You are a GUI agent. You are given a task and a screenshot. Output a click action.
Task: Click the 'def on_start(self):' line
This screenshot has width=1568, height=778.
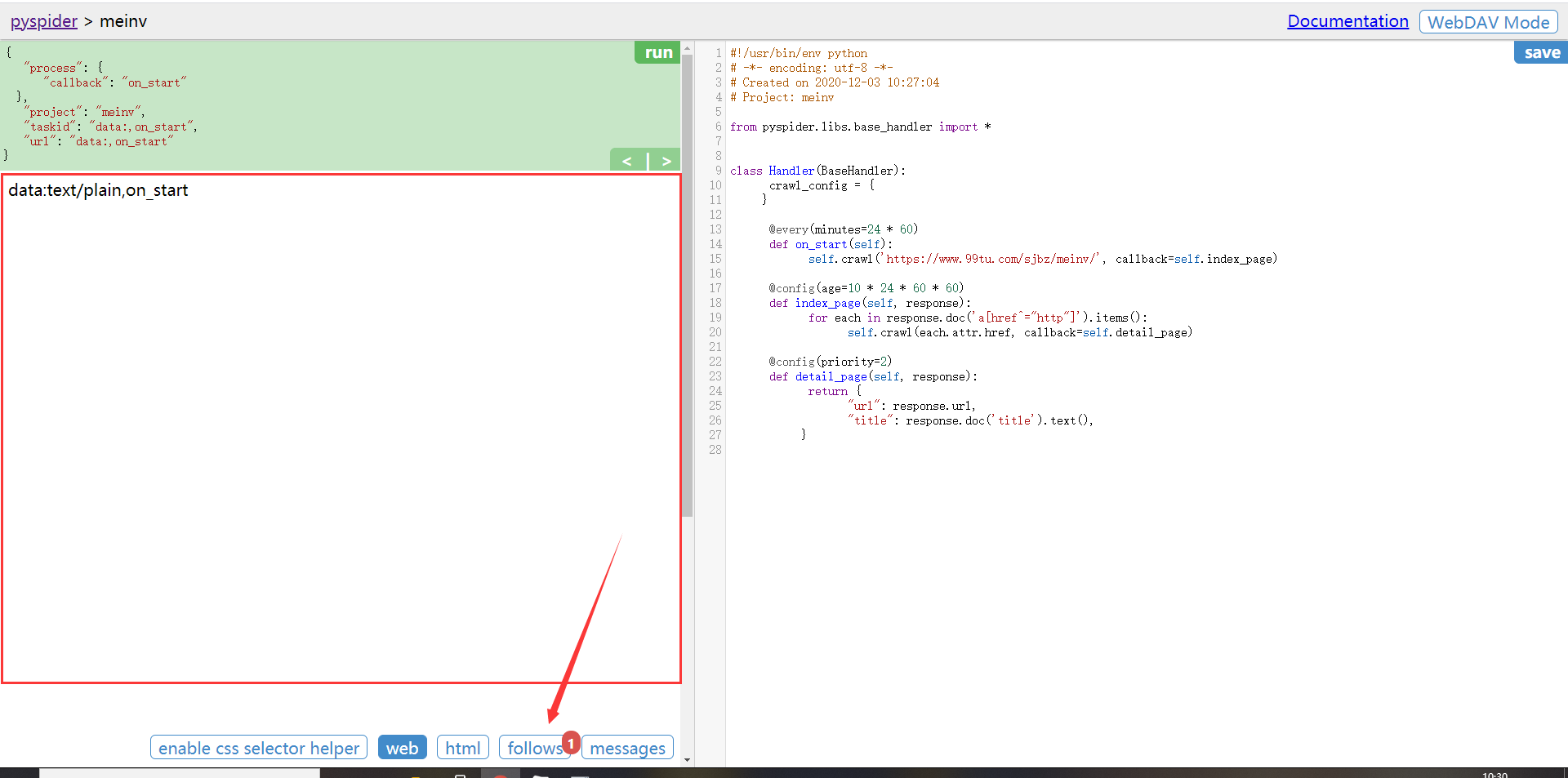[831, 244]
